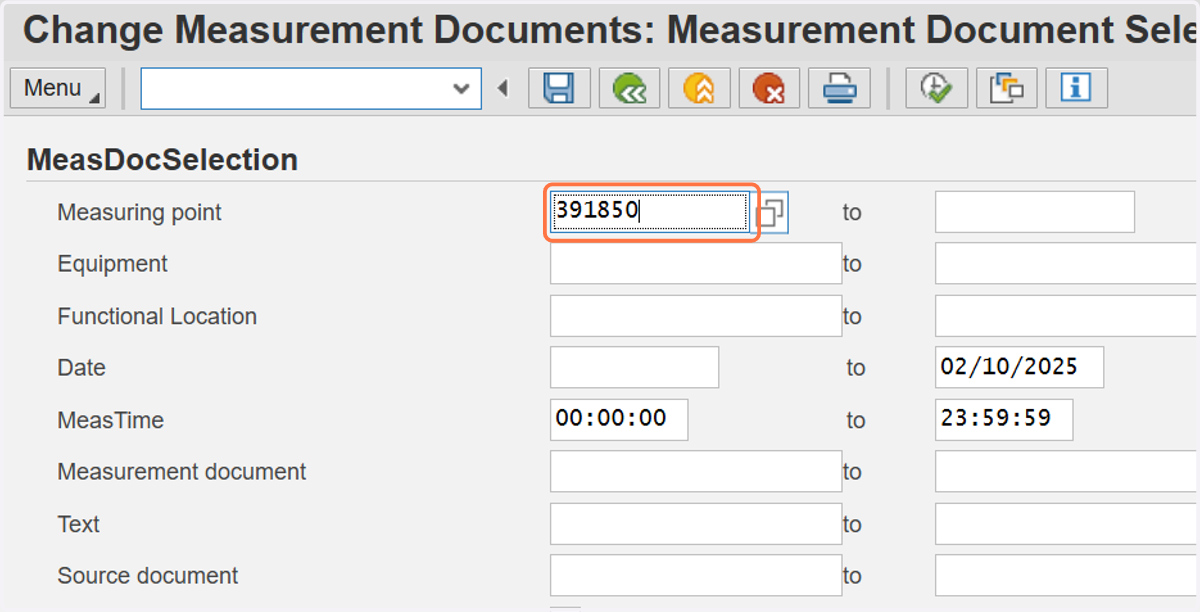Viewport: 1200px width, 612px height.
Task: Click the Date field showing 02/10/2025
Action: pyautogui.click(x=1020, y=368)
